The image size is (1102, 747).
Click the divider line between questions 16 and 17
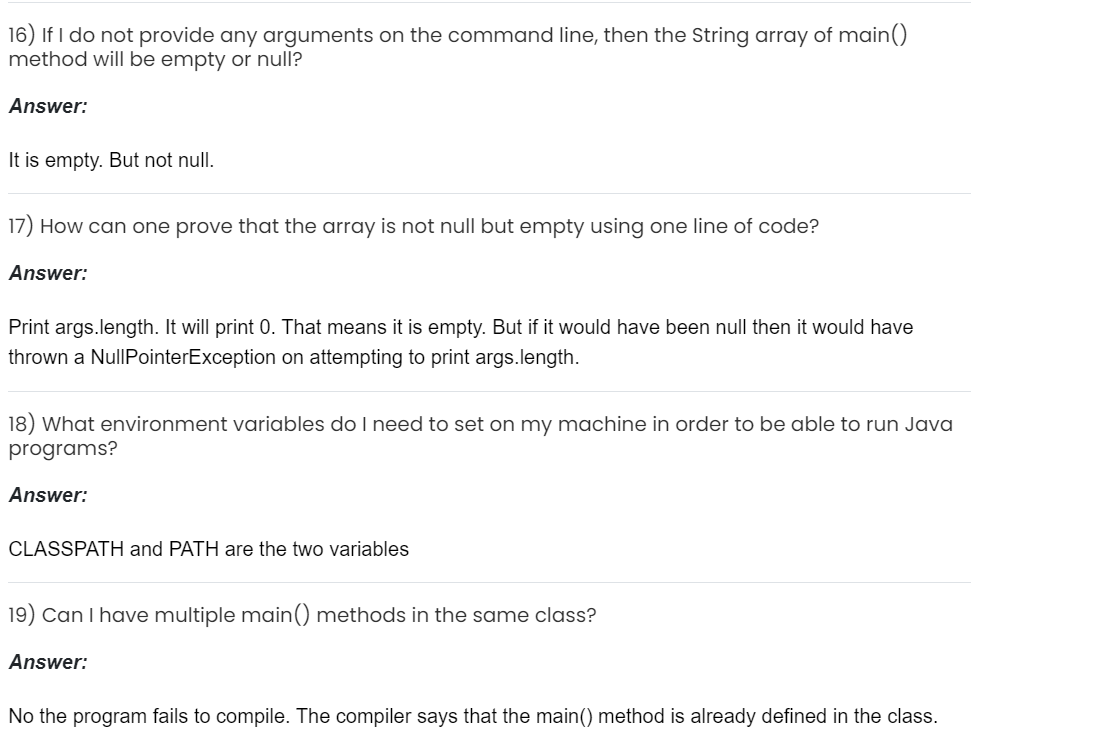click(x=489, y=193)
